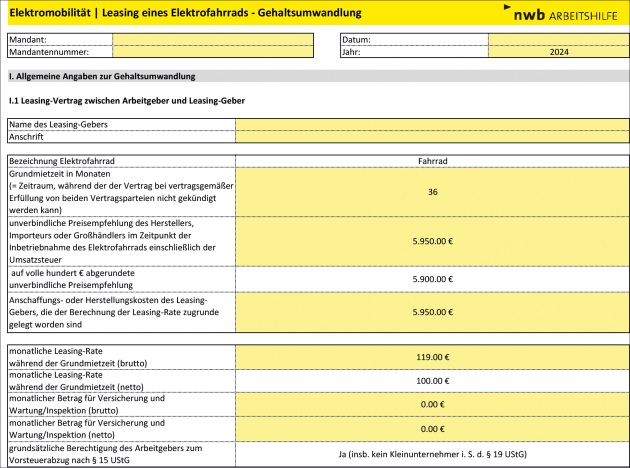The height and width of the screenshot is (468, 630).
Task: Select the Versicherung und Wartung netto amount
Action: click(432, 429)
